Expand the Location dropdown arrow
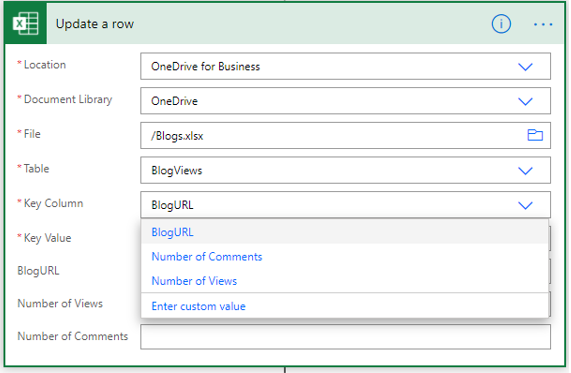 525,67
